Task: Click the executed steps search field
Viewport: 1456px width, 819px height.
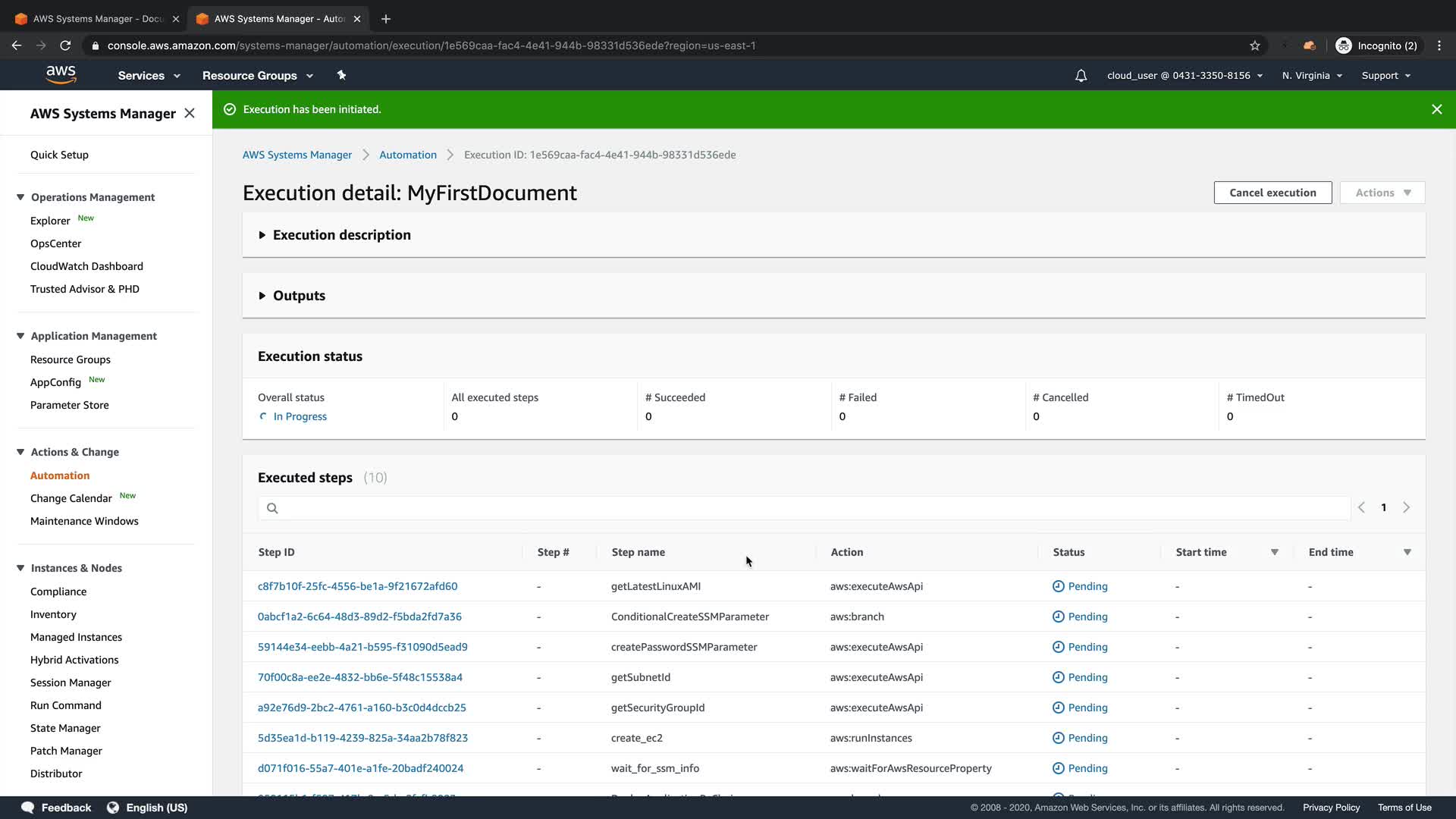Action: click(x=804, y=508)
